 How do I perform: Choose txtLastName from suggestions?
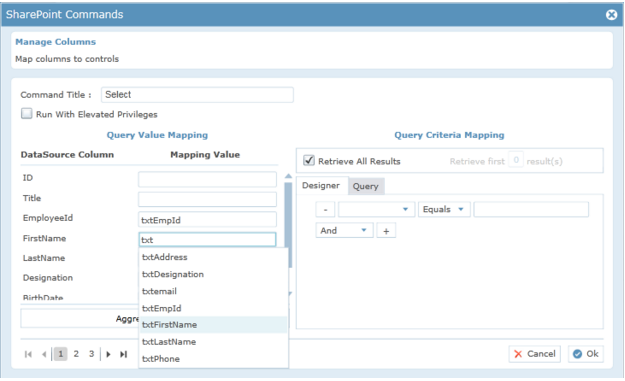[x=213, y=342]
